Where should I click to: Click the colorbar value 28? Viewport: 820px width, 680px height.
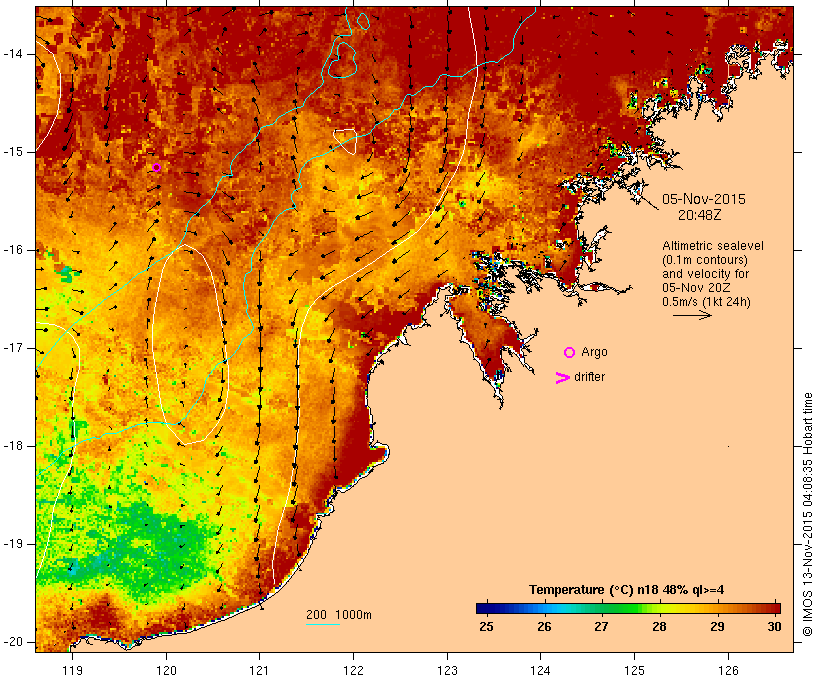point(659,627)
